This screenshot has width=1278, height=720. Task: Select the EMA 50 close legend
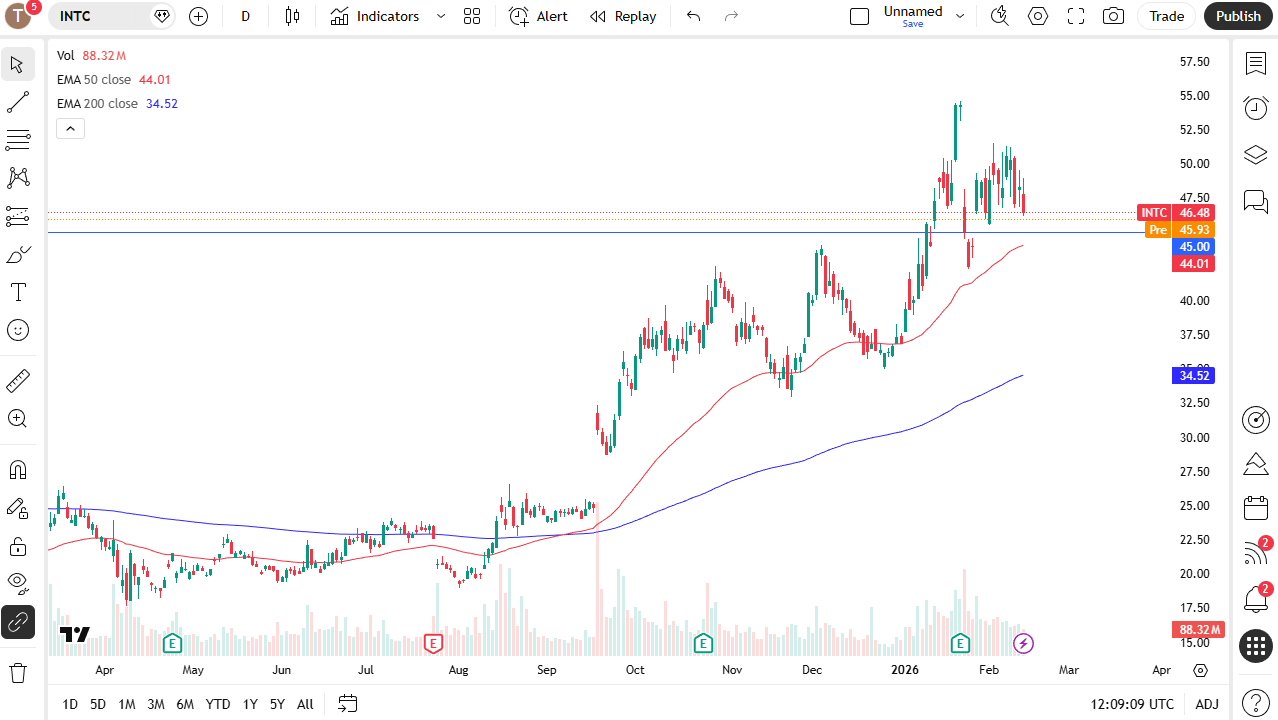[x=94, y=80]
